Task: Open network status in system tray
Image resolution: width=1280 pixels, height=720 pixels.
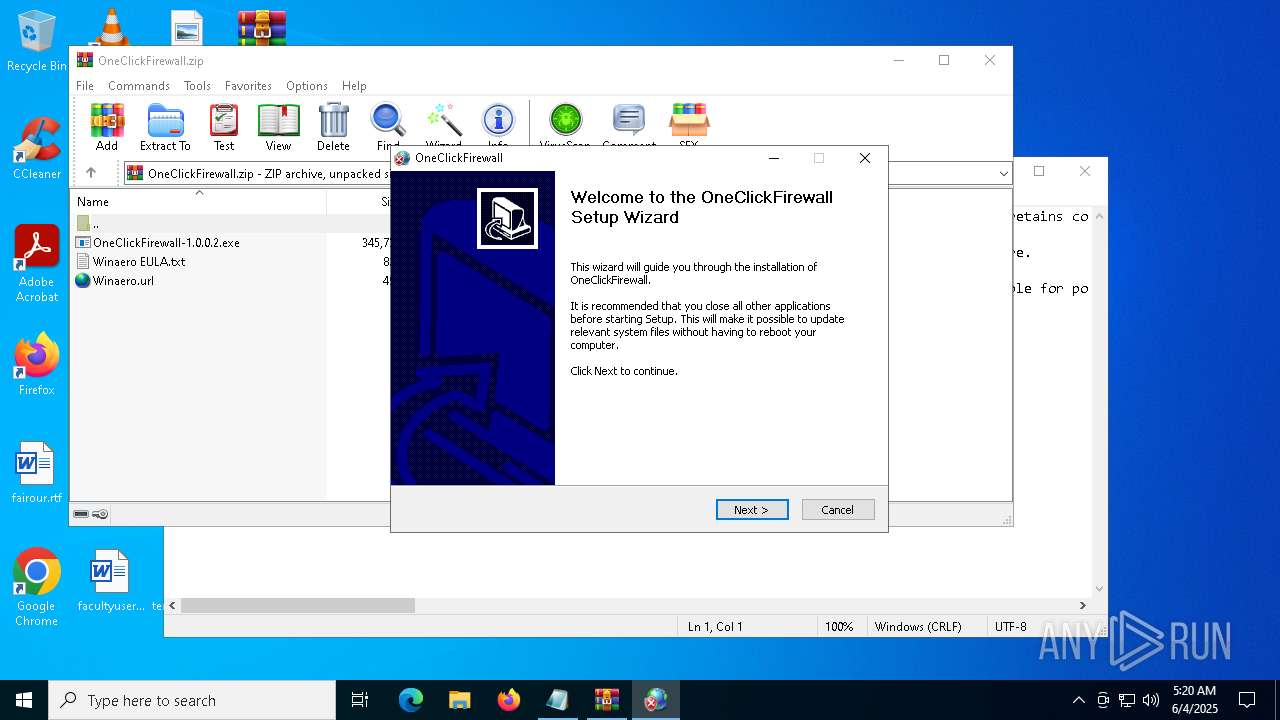Action: click(x=1127, y=700)
